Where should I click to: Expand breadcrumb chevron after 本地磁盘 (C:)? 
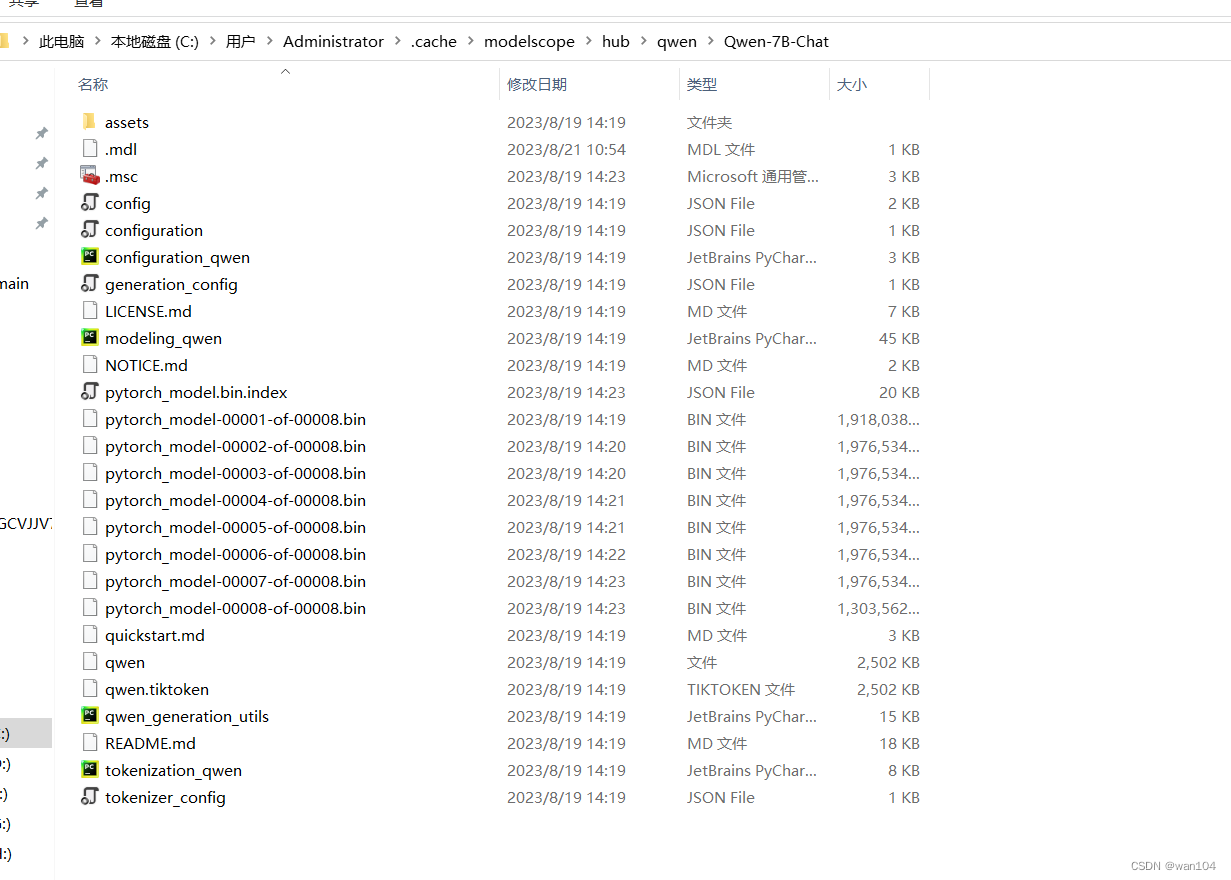click(212, 42)
